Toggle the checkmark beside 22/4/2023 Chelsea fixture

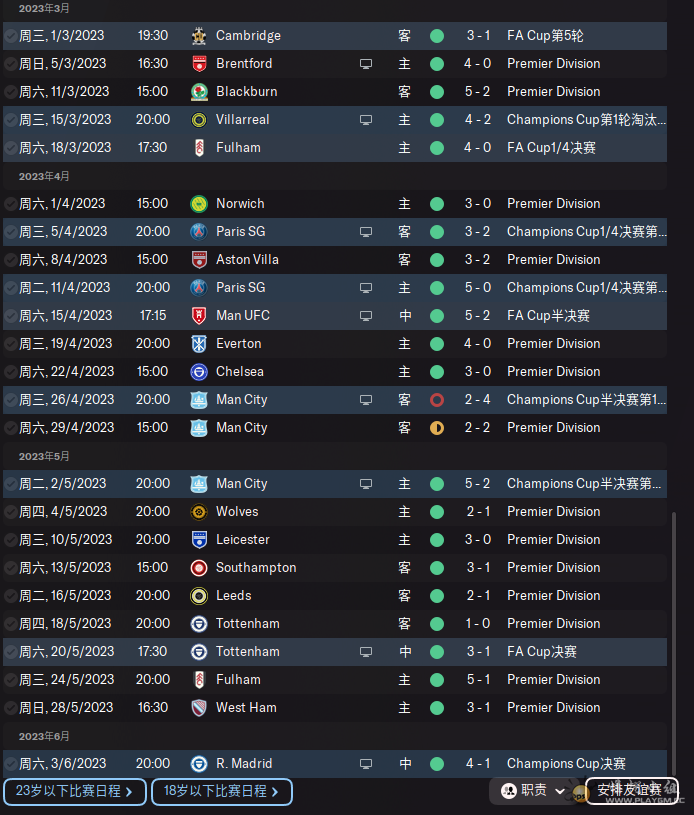pyautogui.click(x=10, y=372)
